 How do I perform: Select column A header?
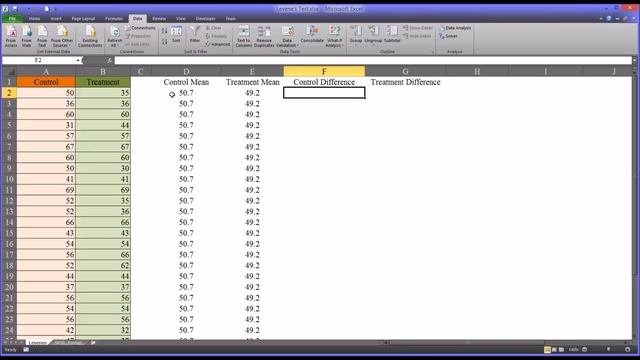tap(46, 71)
